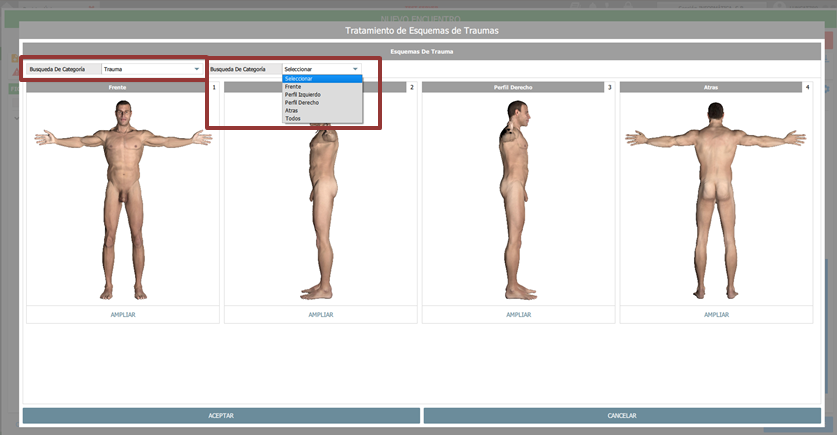Choose Todos from the dropdown list

click(x=292, y=119)
